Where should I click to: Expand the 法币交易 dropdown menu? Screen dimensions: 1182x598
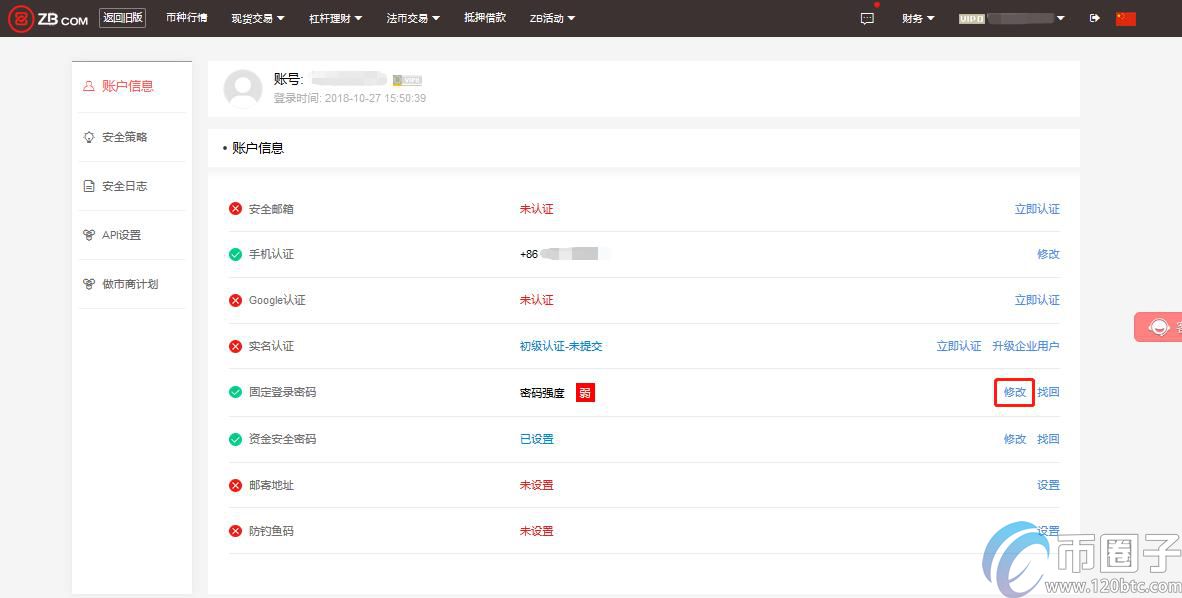point(413,18)
